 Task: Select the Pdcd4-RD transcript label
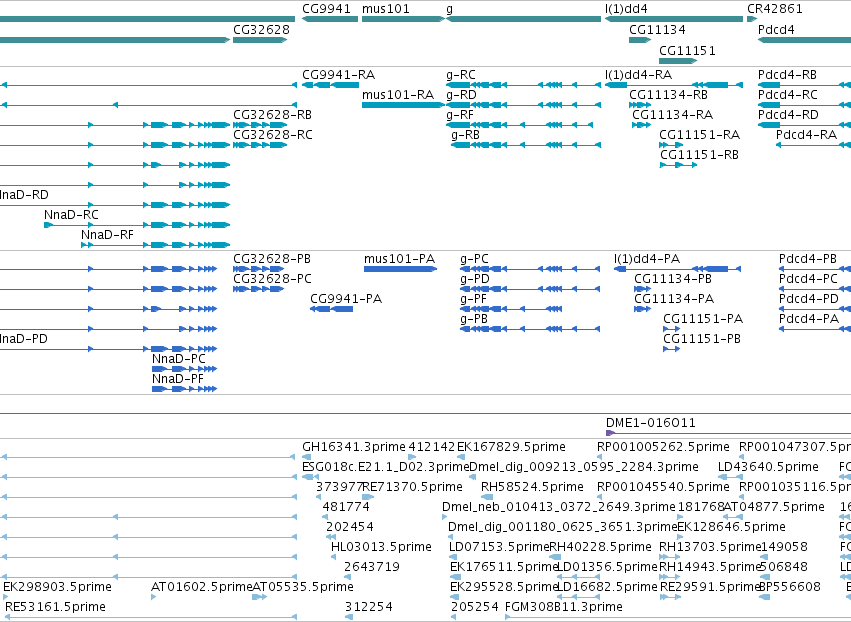[788, 115]
